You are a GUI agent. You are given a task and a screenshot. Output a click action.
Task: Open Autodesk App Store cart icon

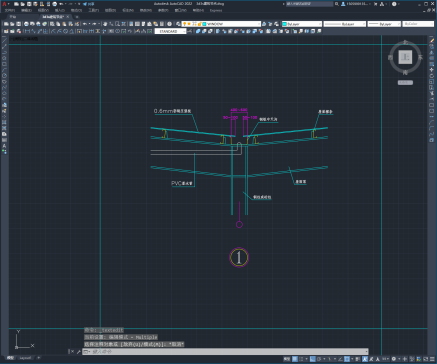coord(375,4)
